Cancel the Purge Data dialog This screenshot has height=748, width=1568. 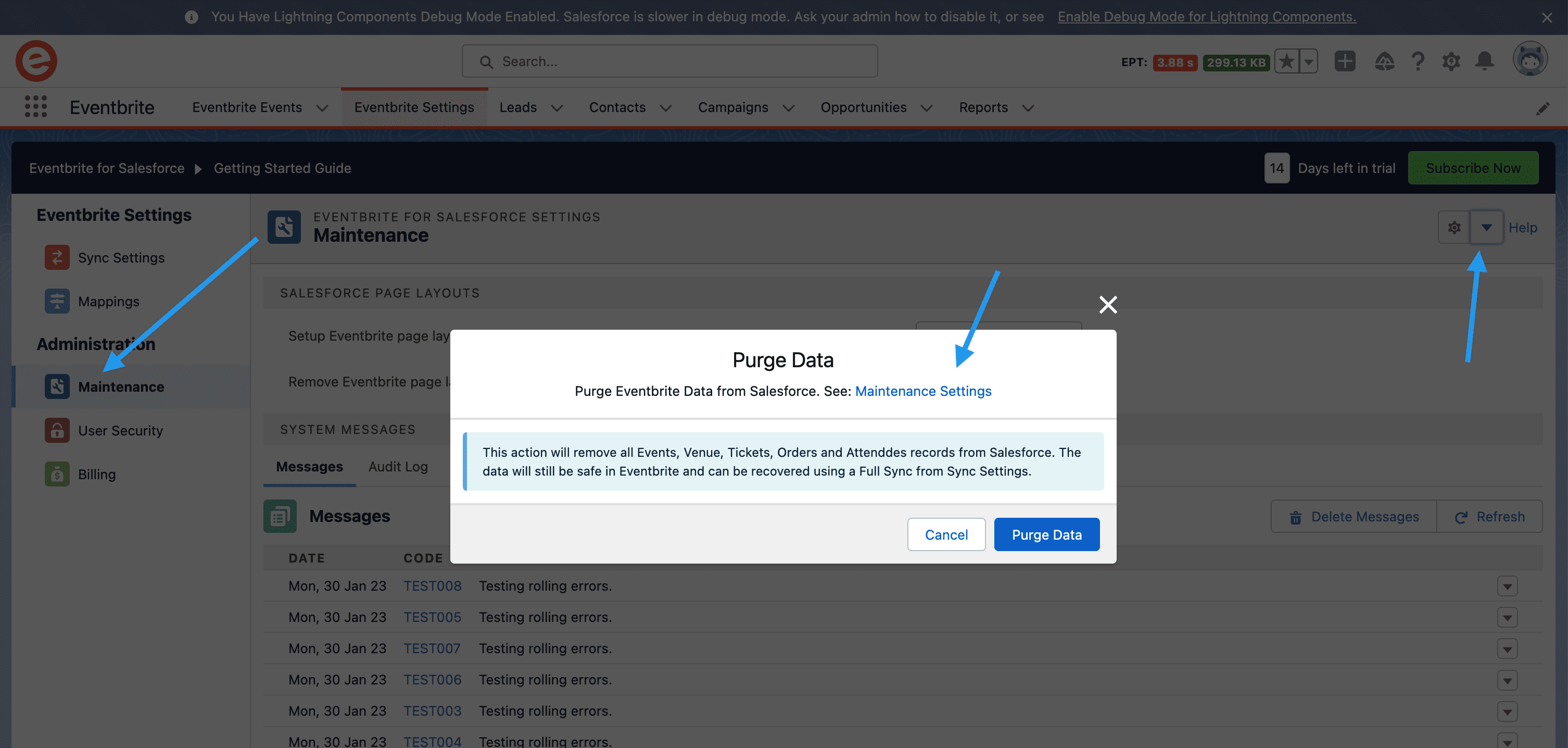946,535
